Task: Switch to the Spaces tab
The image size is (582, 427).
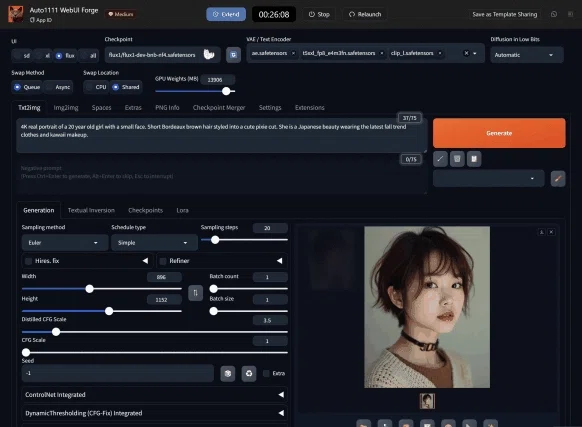Action: 101,108
